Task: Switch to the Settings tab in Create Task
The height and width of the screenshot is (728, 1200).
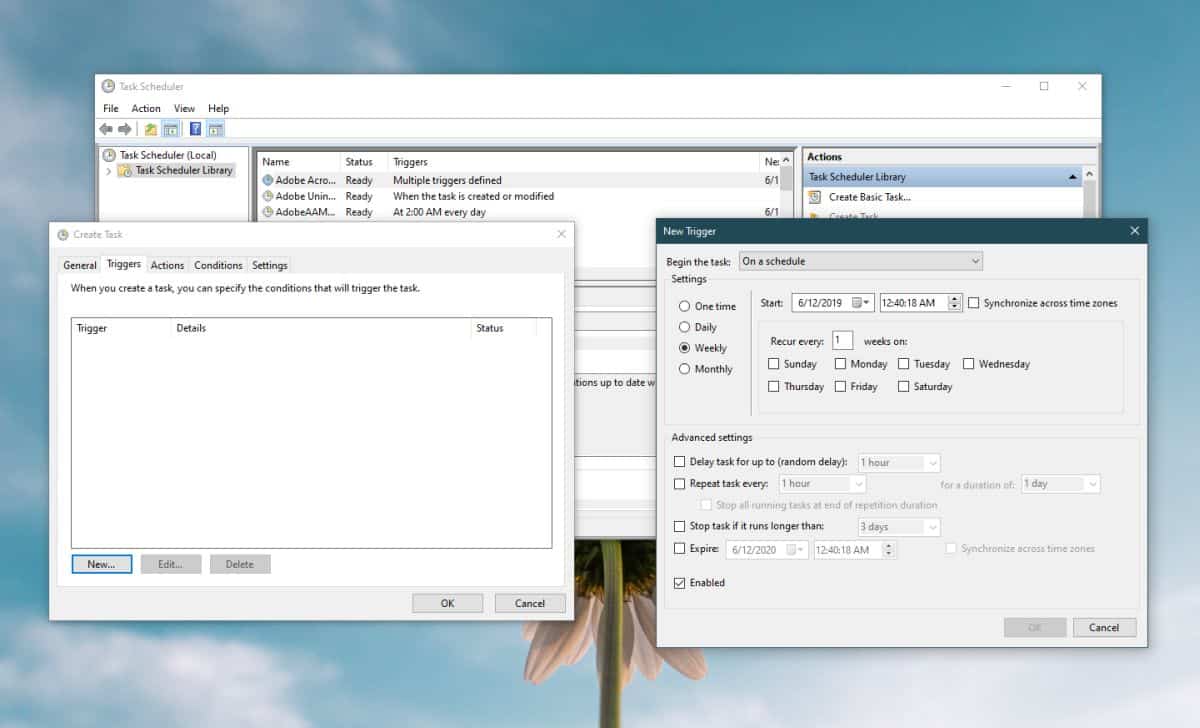Action: (270, 265)
